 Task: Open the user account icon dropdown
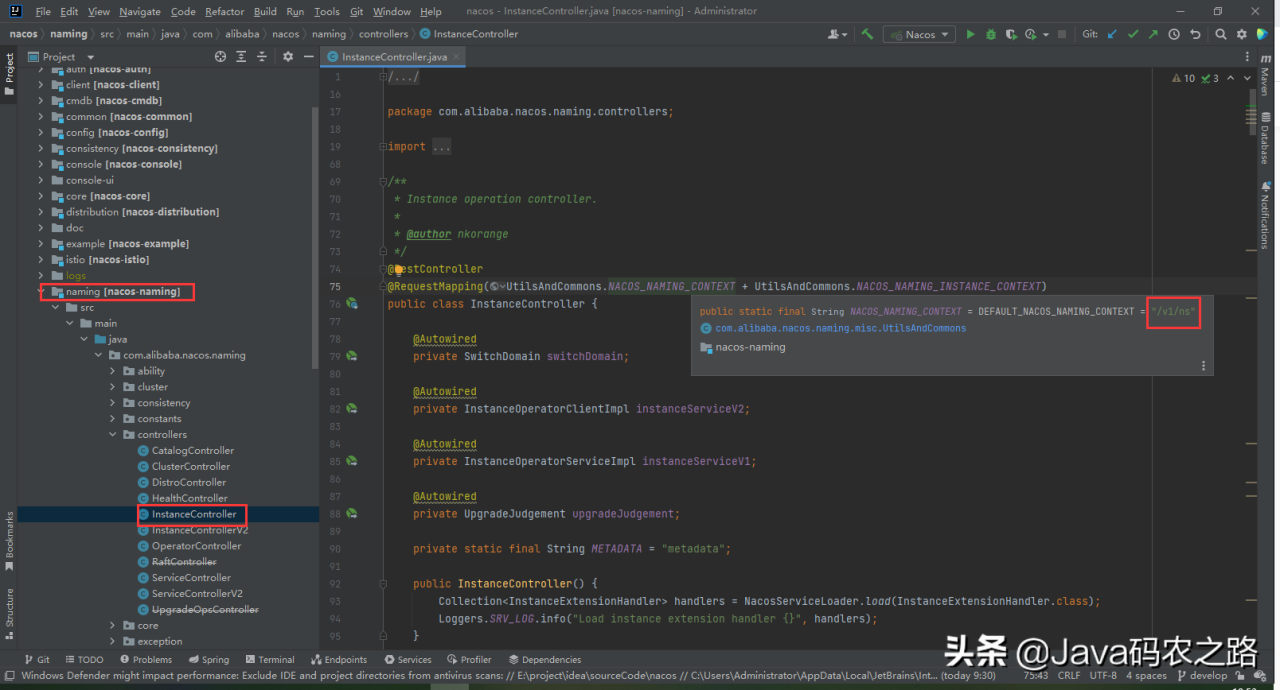coord(836,34)
